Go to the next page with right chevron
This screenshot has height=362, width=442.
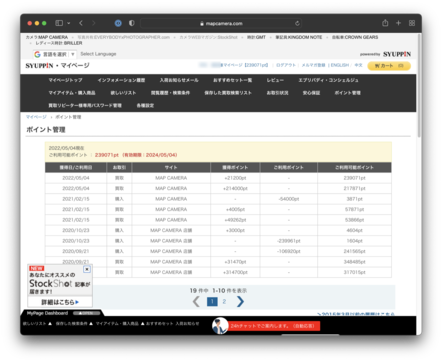click(x=240, y=302)
